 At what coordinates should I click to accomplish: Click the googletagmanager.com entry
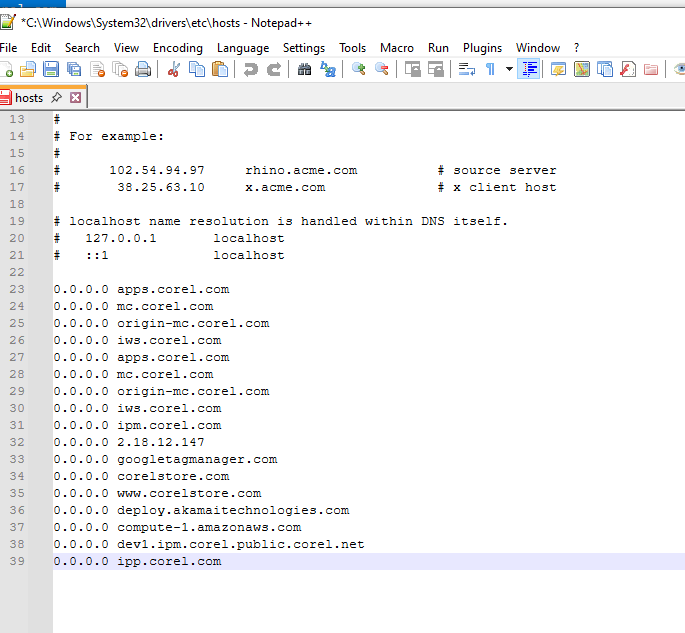tap(197, 459)
